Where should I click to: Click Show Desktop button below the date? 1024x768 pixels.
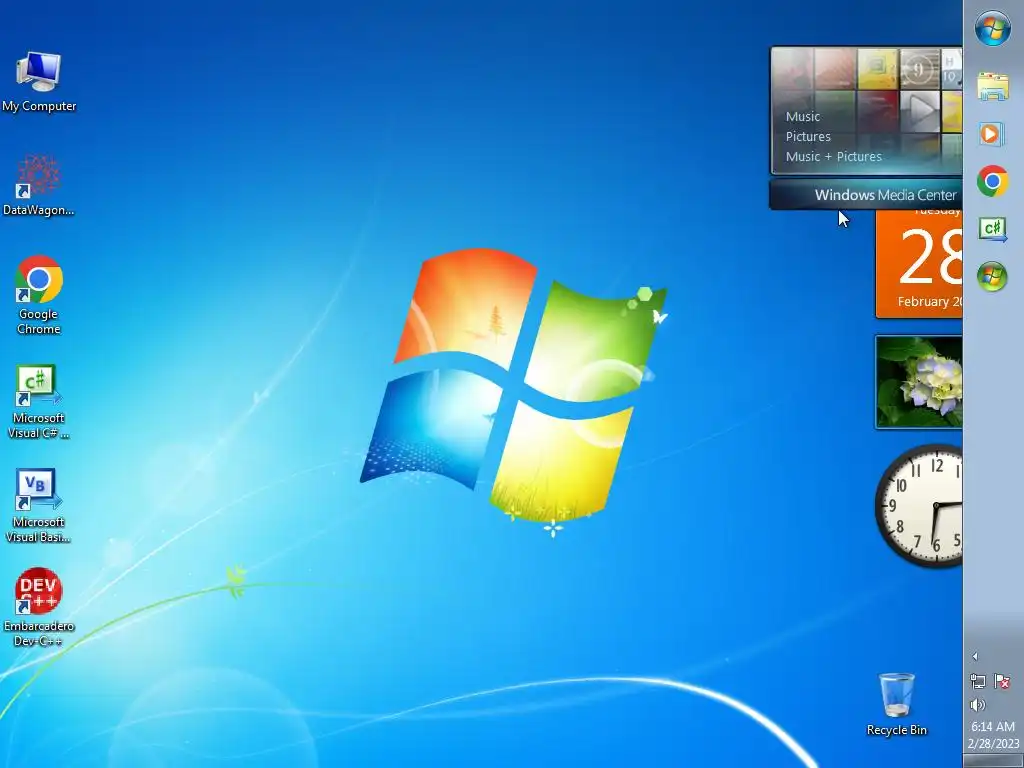click(x=993, y=761)
